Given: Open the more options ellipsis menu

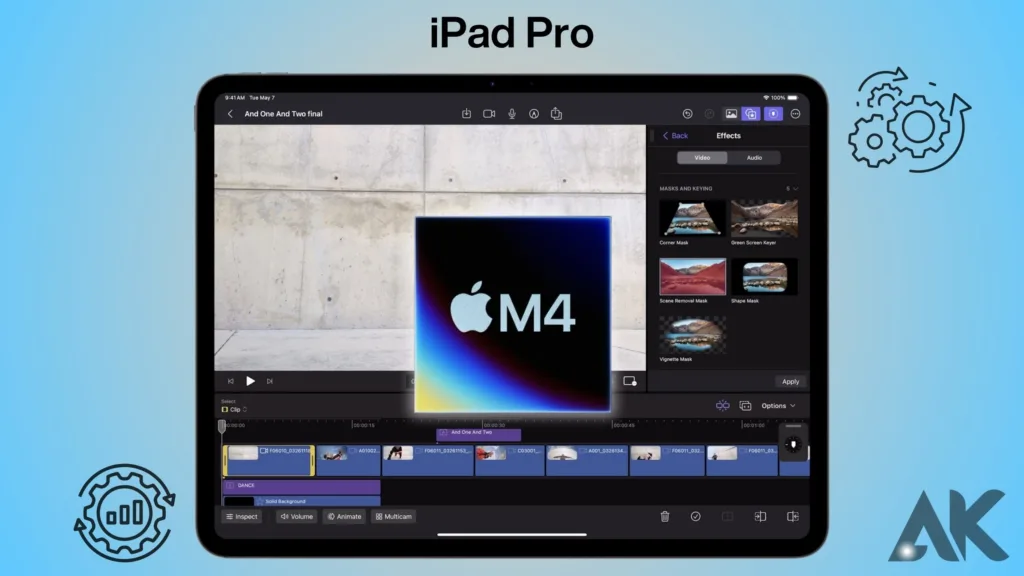Looking at the screenshot, I should click(x=796, y=114).
